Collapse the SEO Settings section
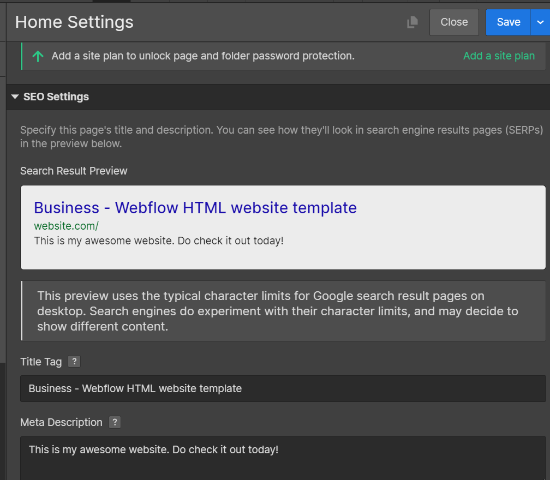 point(15,96)
